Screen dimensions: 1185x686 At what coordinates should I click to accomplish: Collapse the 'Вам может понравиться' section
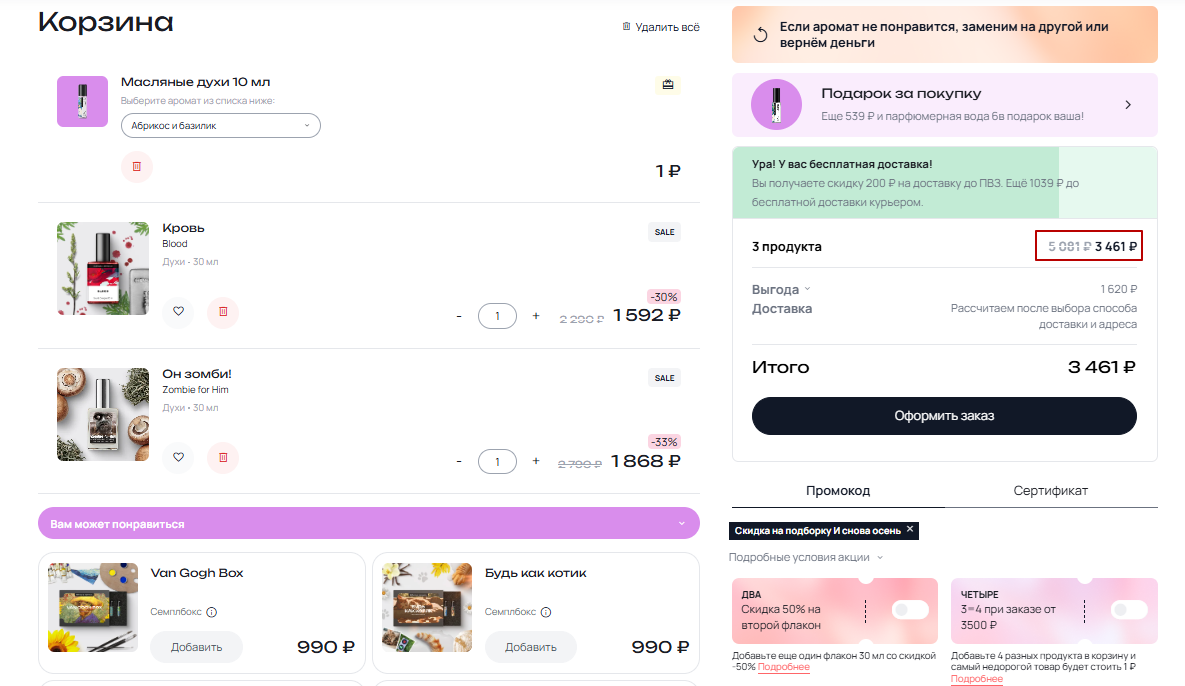pos(681,523)
